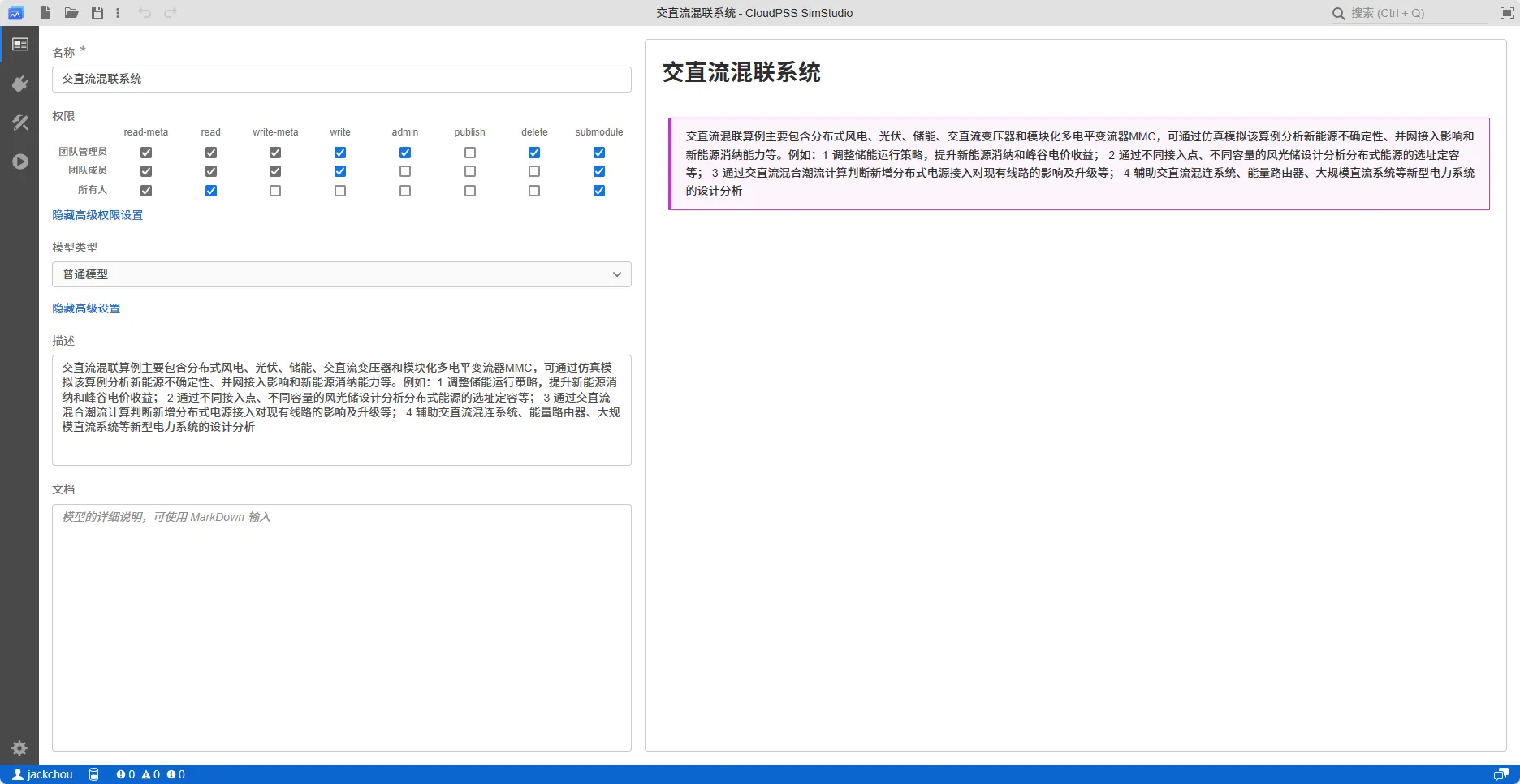Click the read-meta column header
1520x784 pixels.
tap(146, 132)
